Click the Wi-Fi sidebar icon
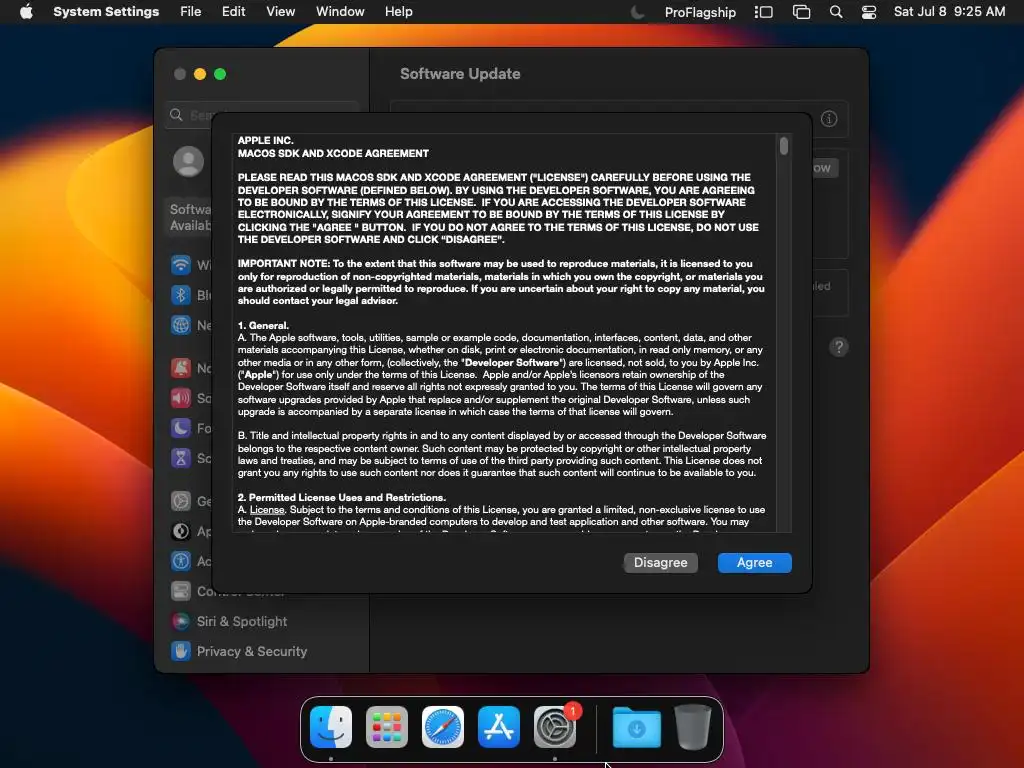This screenshot has height=768, width=1024. [181, 264]
